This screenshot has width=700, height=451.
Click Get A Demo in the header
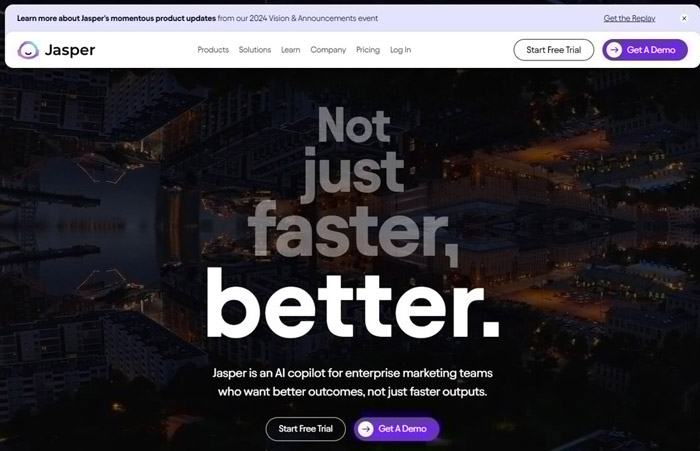click(x=645, y=50)
